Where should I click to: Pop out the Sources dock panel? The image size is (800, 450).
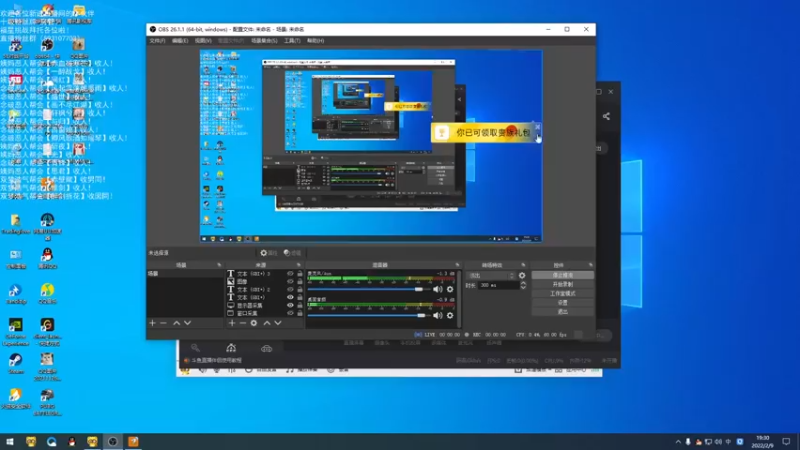pyautogui.click(x=298, y=265)
